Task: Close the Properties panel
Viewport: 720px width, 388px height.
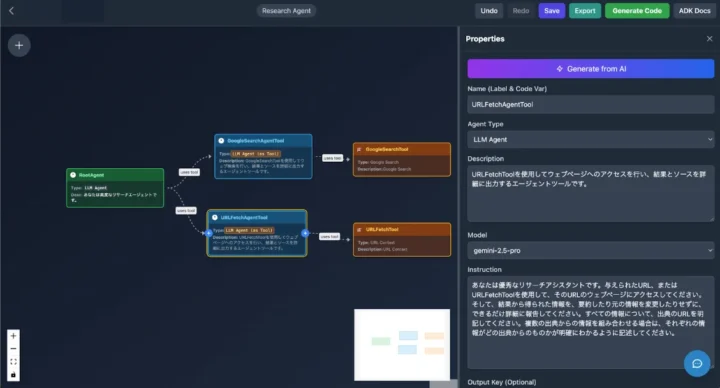Action: click(709, 39)
